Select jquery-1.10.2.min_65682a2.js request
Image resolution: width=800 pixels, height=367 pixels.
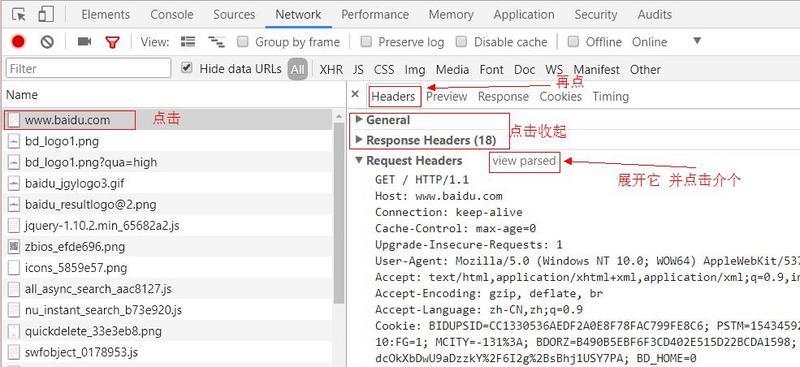point(168,226)
